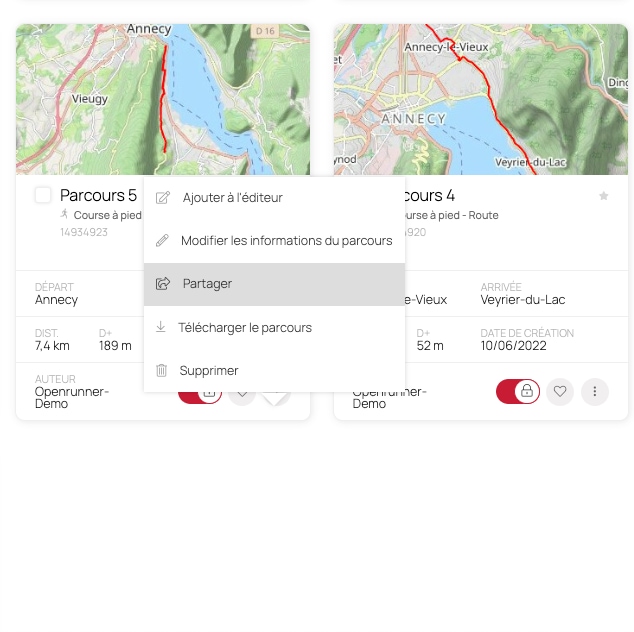
Task: Favorite Parcours 4 with the heart icon
Action: pyautogui.click(x=560, y=391)
